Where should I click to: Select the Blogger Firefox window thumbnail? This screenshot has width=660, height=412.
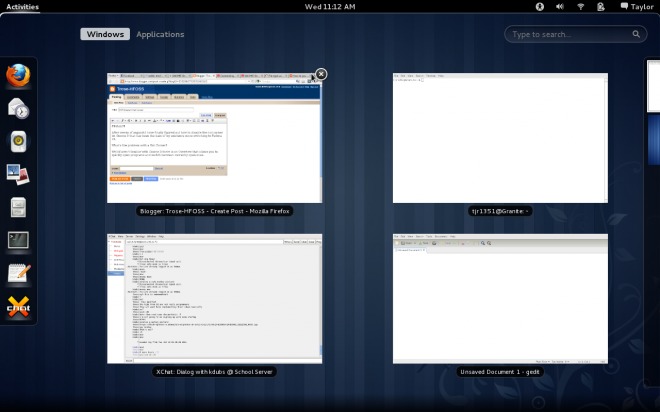[215, 138]
